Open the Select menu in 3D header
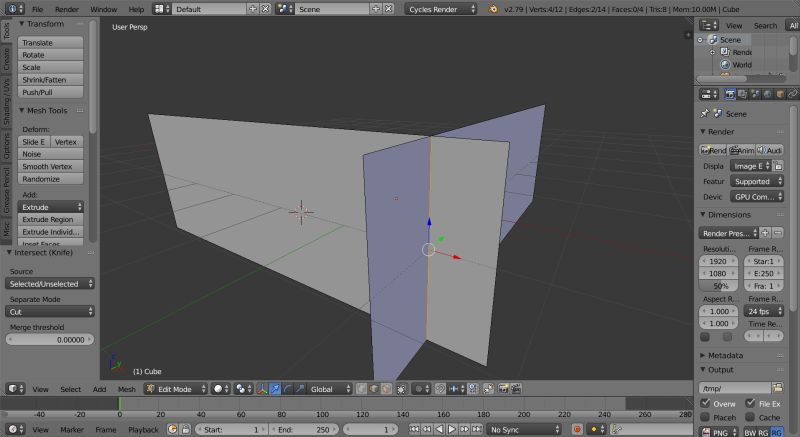The height and width of the screenshot is (437, 800). pos(70,389)
